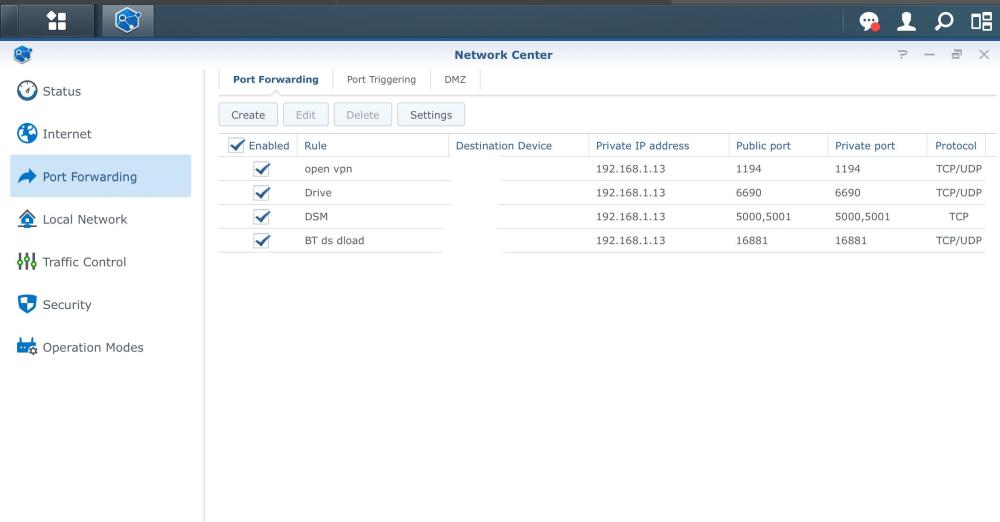This screenshot has width=1000, height=522.
Task: Disable the DSM rule checkbox
Action: pos(262,217)
